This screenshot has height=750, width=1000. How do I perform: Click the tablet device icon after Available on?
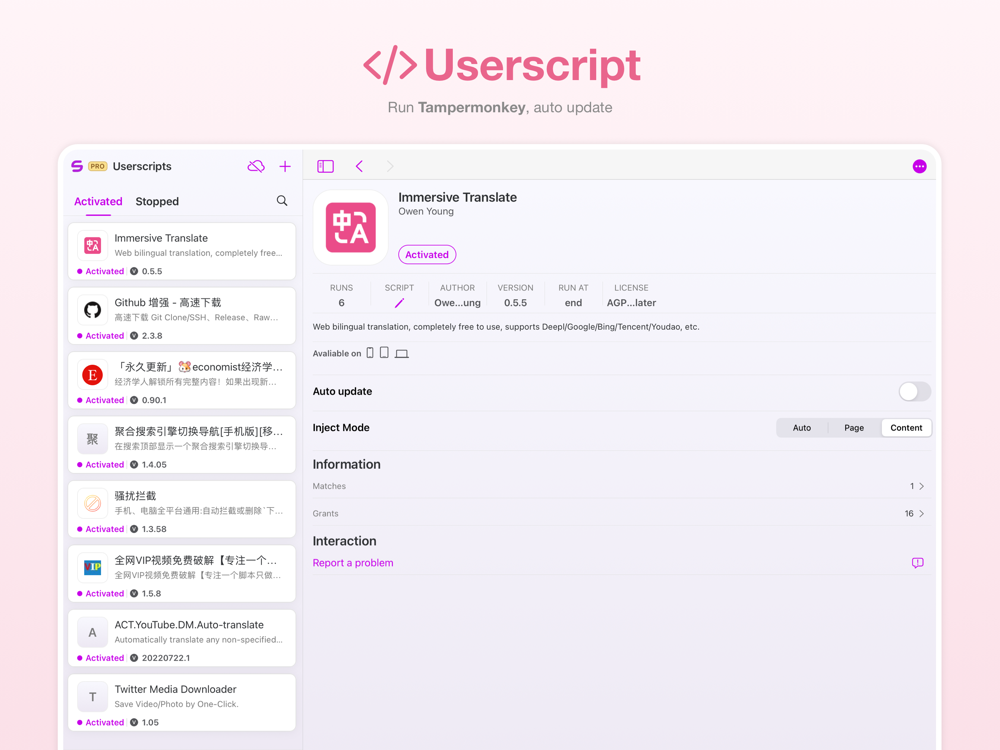coord(384,353)
